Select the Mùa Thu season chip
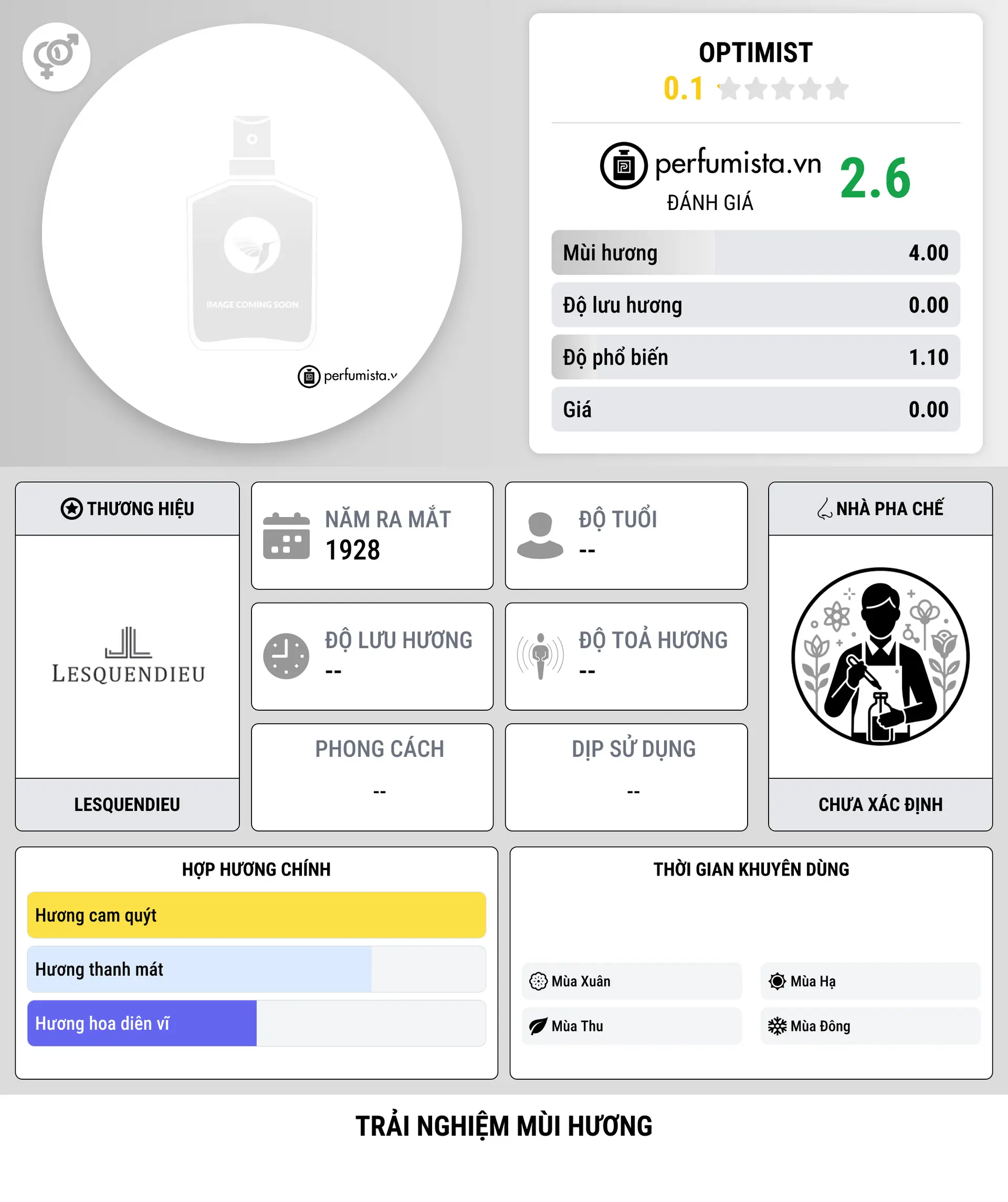1008x1202 pixels. 632,1026
